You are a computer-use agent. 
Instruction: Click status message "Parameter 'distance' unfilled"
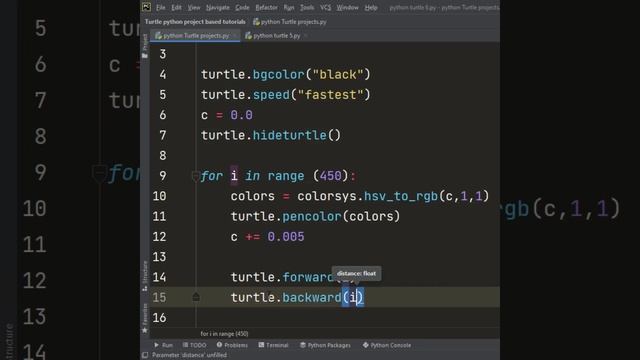(x=189, y=355)
